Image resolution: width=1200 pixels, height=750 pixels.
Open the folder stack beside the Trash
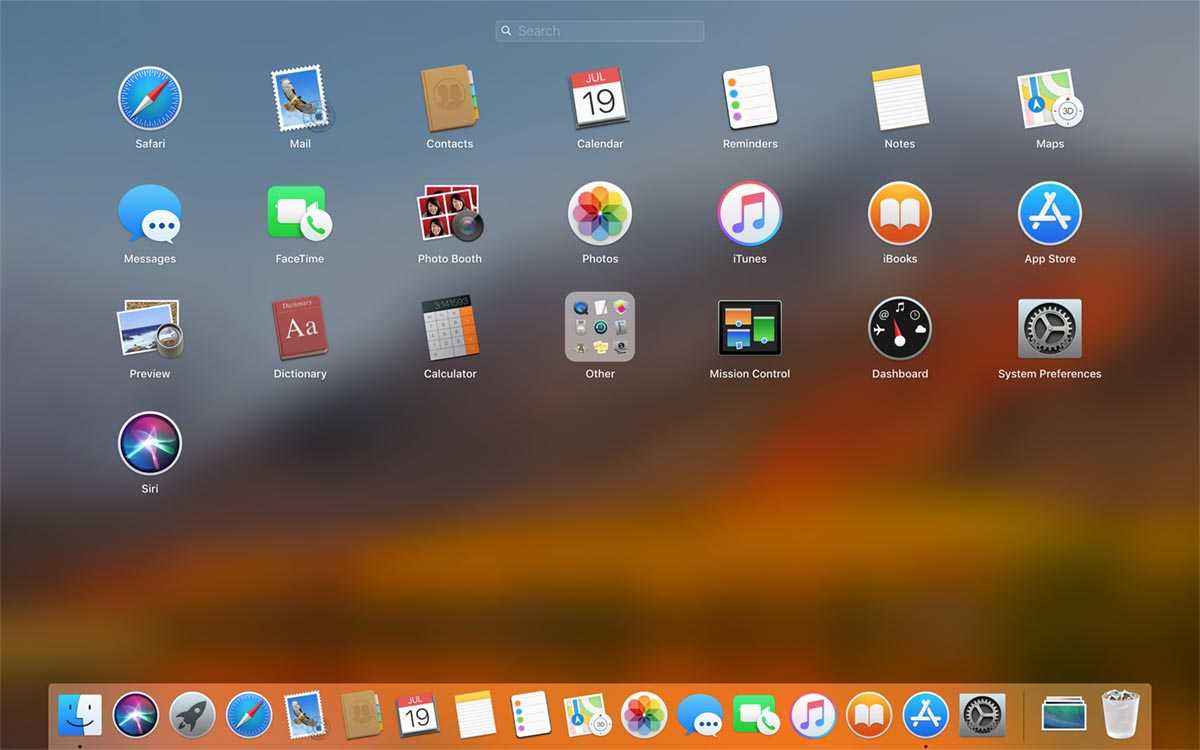click(1063, 714)
